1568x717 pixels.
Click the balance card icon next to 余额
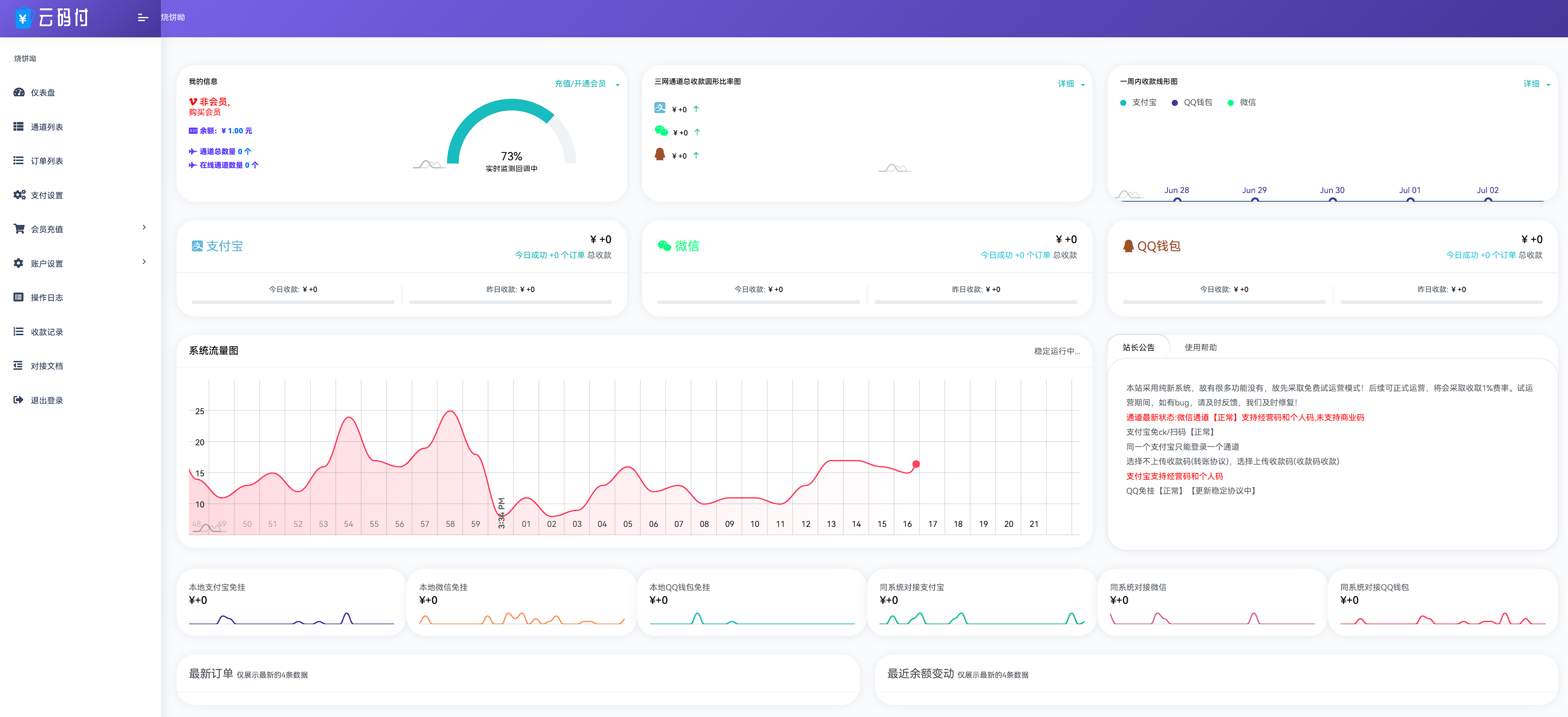(193, 131)
